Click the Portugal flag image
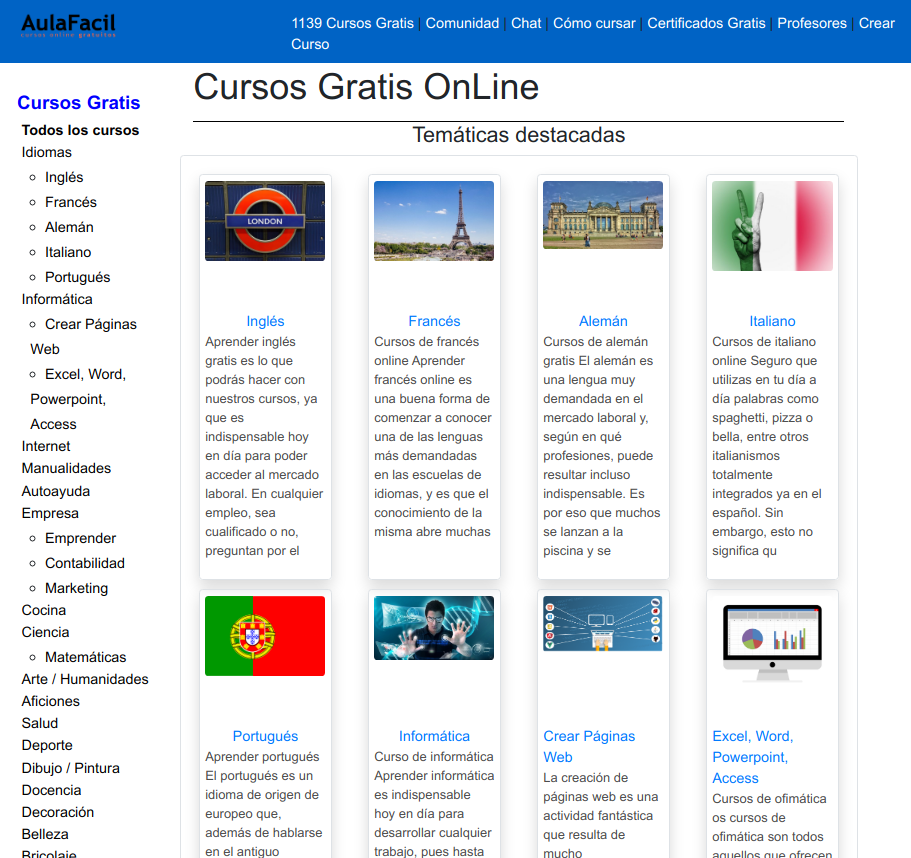This screenshot has height=858, width=911. tap(265, 636)
